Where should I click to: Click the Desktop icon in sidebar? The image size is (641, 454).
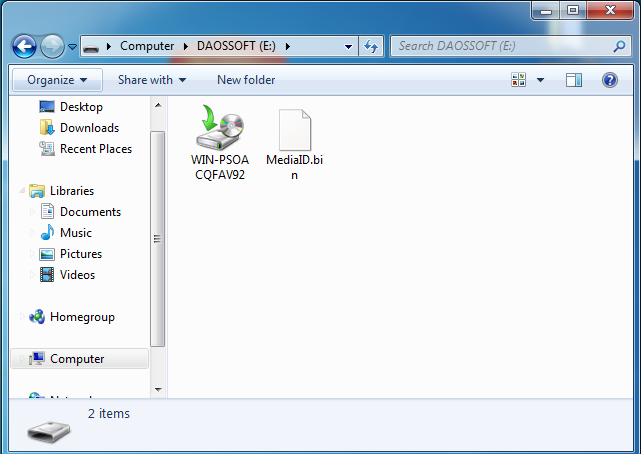click(x=47, y=107)
